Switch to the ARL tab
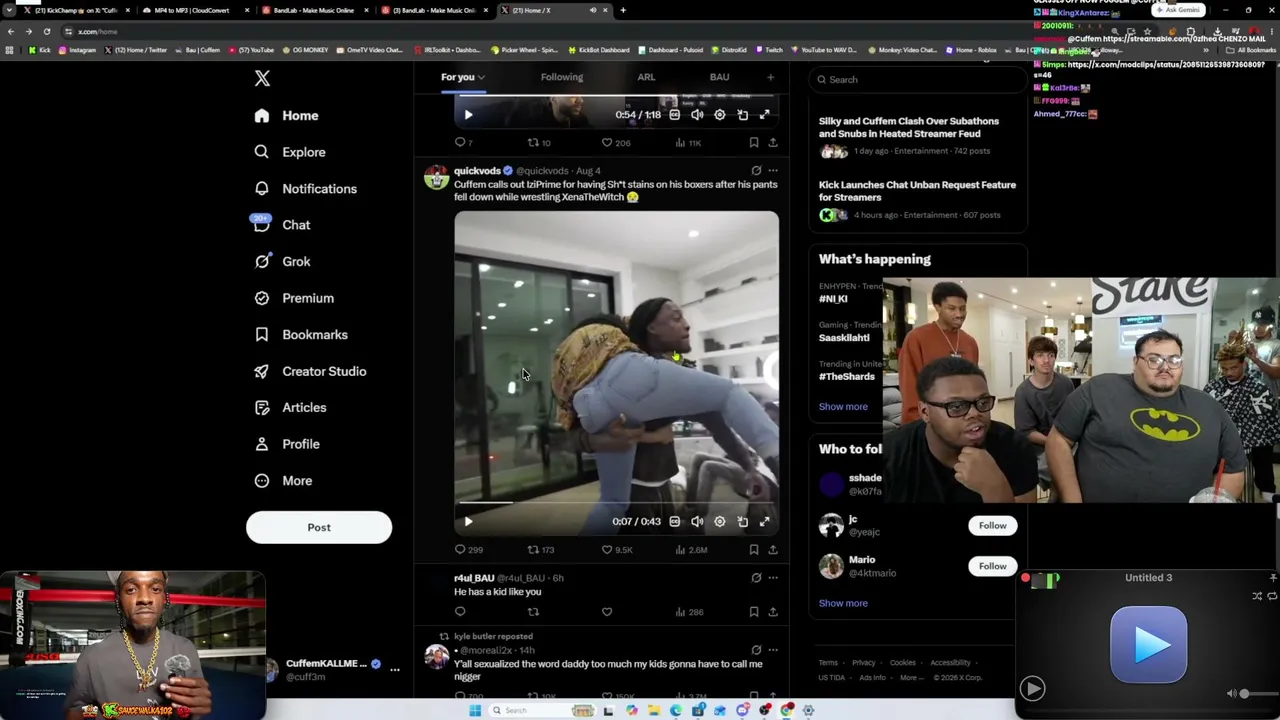The image size is (1280, 720). (646, 77)
